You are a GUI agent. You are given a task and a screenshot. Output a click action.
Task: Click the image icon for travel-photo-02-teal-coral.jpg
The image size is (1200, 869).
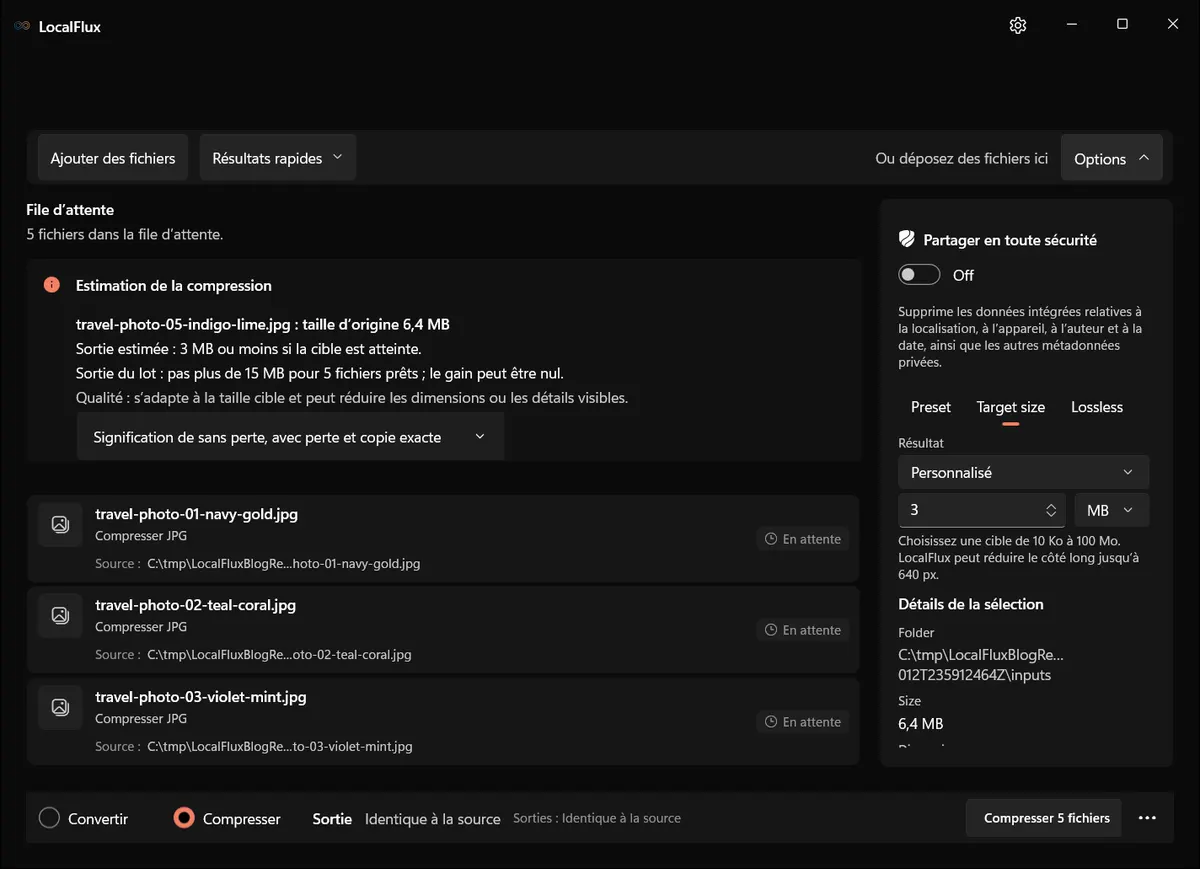(x=60, y=616)
